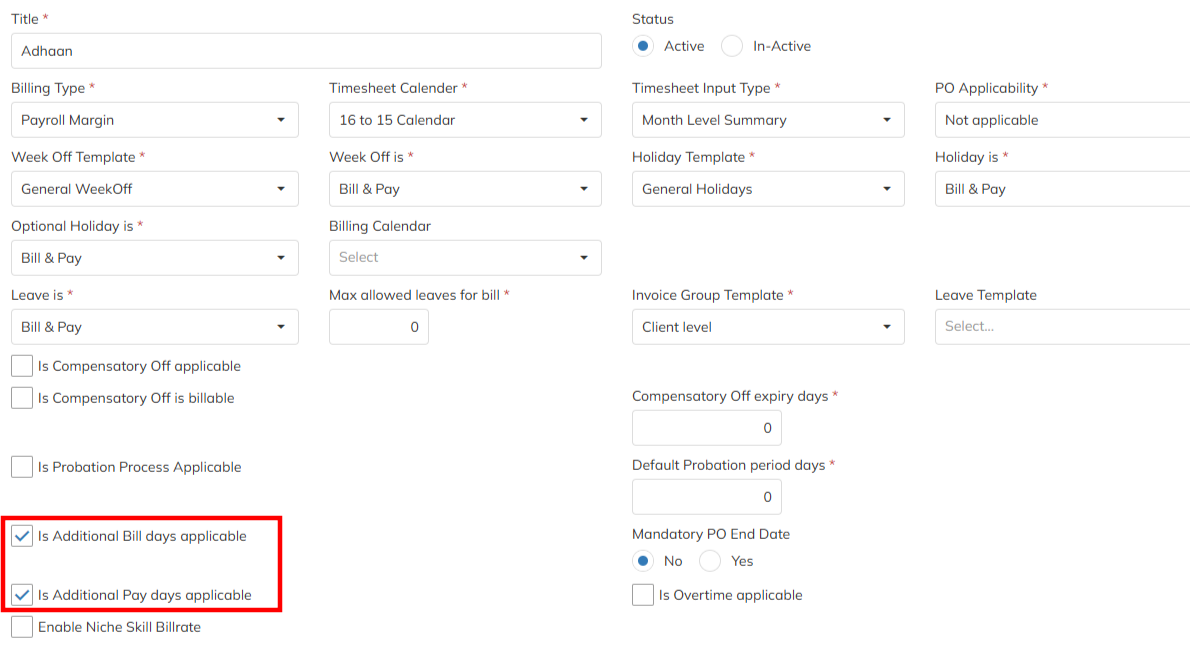The height and width of the screenshot is (655, 1190).
Task: Select the In-Active status option
Action: coord(733,46)
